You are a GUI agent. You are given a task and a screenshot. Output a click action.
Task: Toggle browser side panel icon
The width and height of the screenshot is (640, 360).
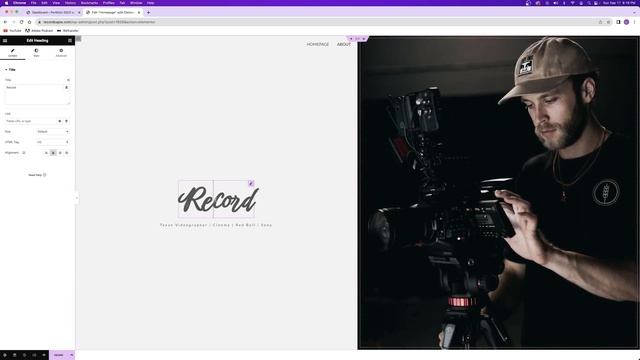(x=618, y=22)
